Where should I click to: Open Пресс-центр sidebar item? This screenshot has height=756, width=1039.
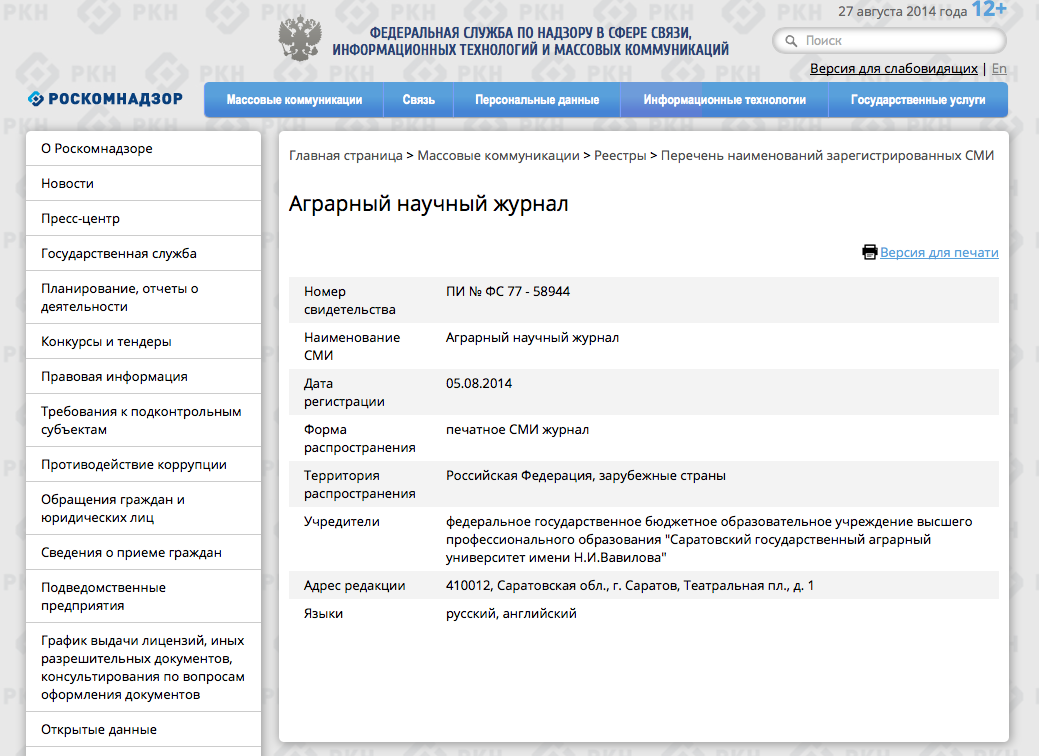[143, 219]
